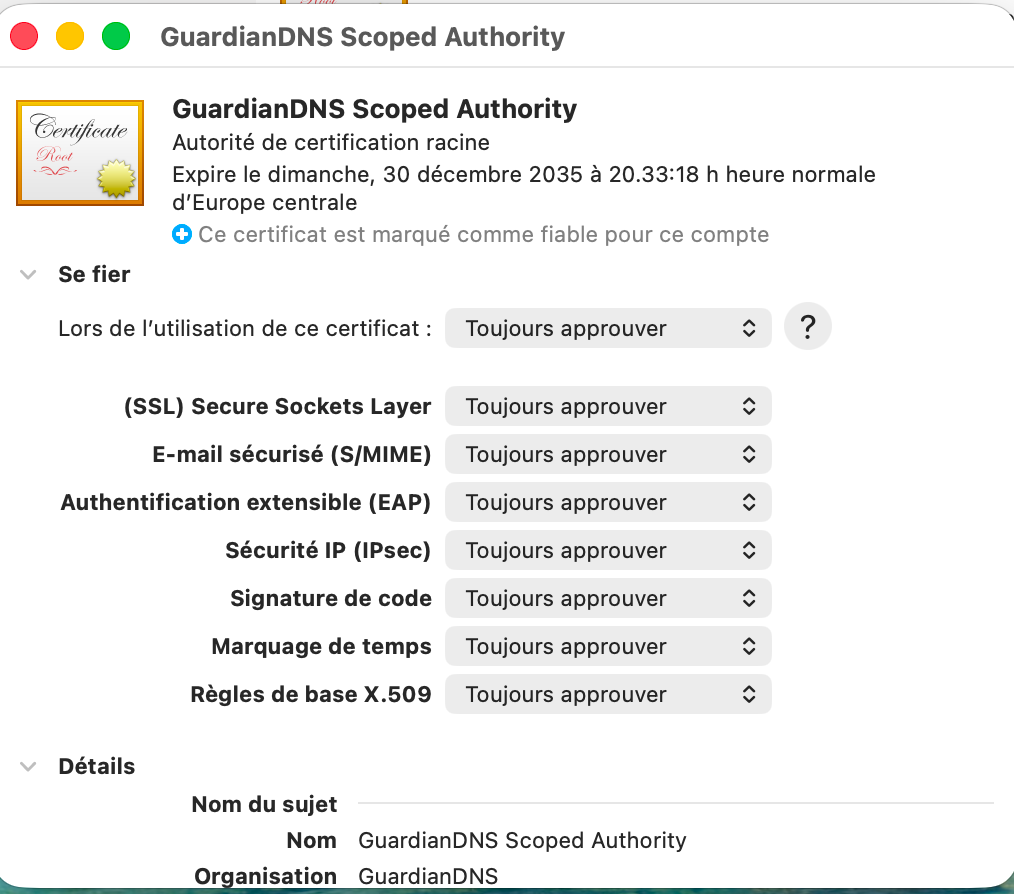This screenshot has width=1014, height=894.
Task: Open the help button next to trust setting
Action: tap(807, 327)
